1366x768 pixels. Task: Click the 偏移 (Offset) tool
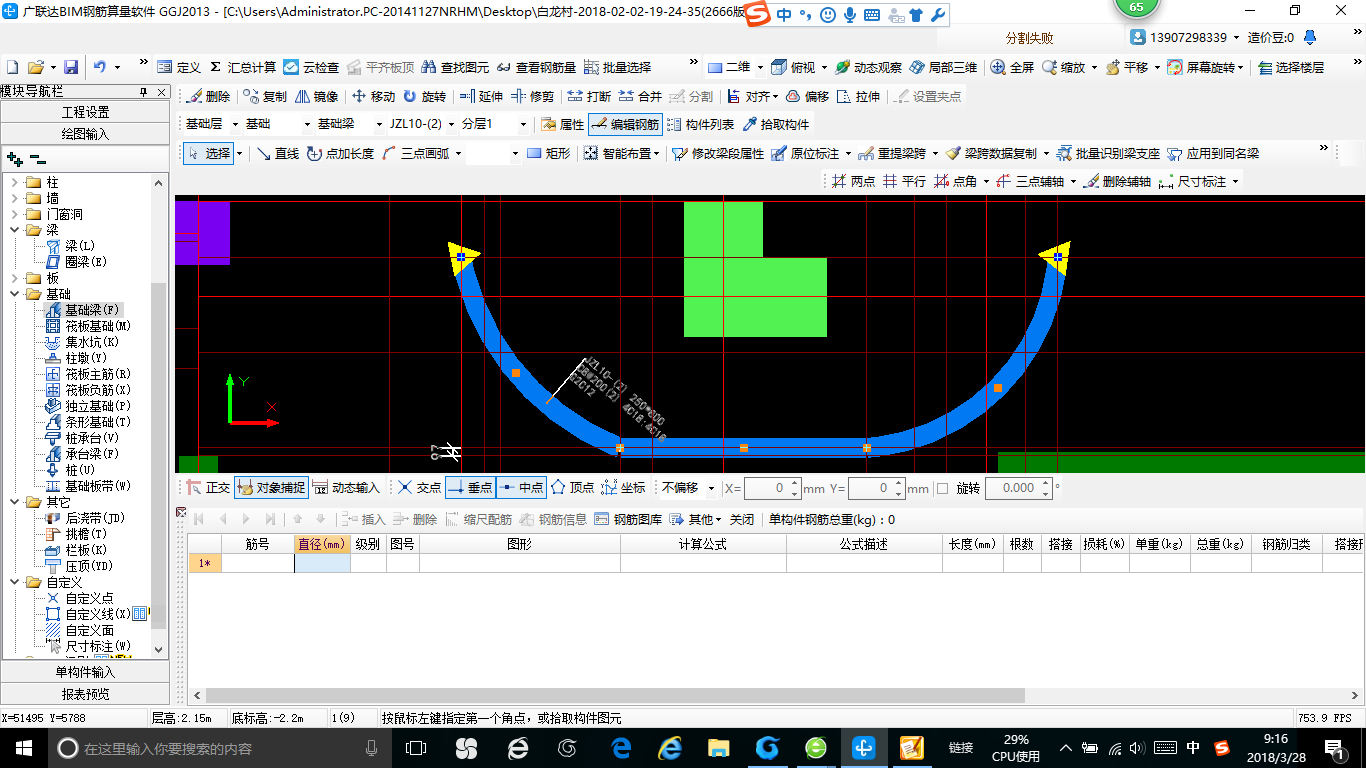pyautogui.click(x=807, y=97)
